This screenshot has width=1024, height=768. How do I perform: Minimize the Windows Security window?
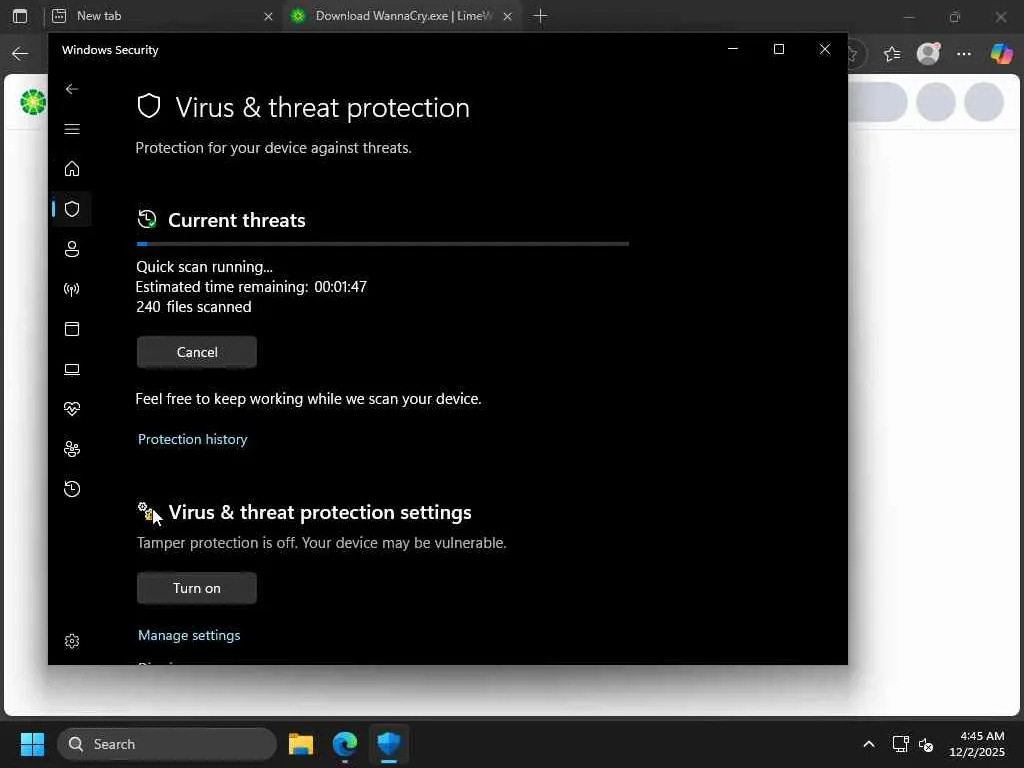pyautogui.click(x=733, y=49)
